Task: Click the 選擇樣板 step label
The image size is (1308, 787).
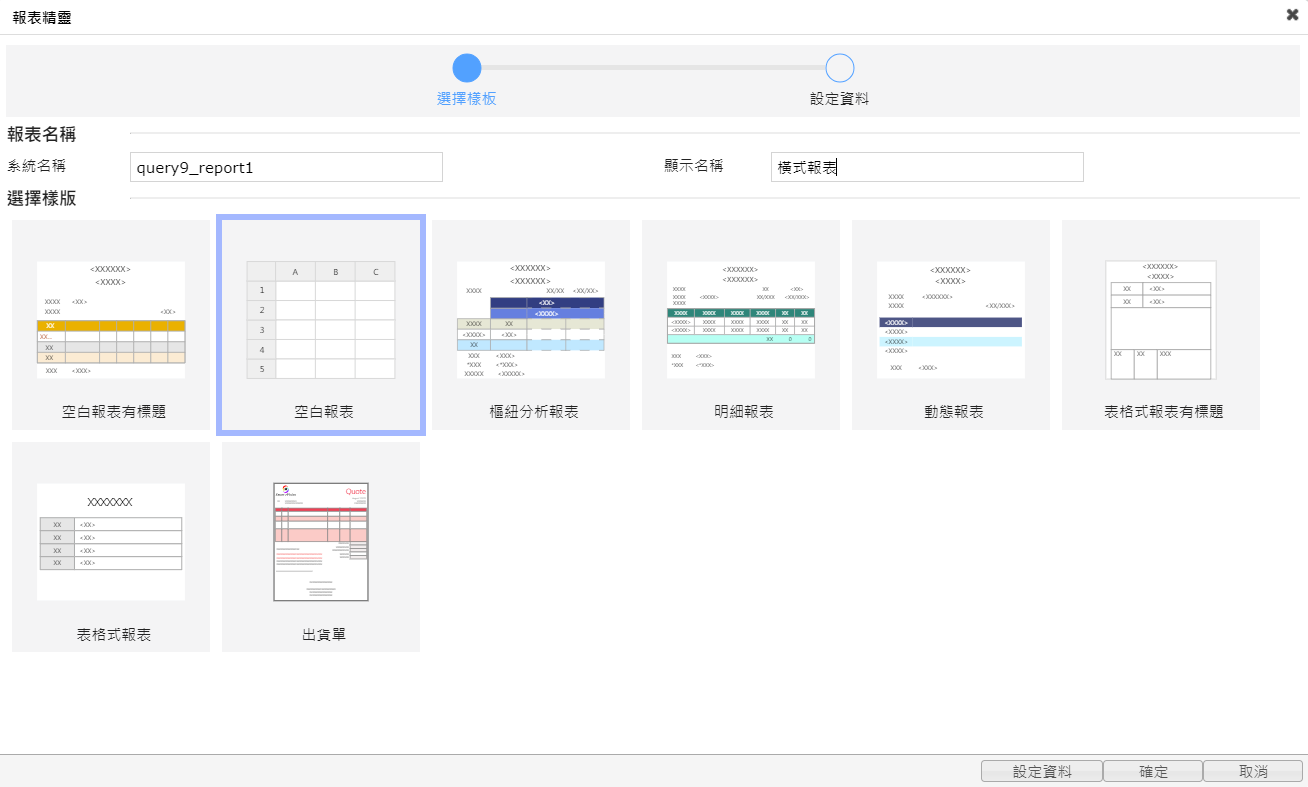Action: 467,99
